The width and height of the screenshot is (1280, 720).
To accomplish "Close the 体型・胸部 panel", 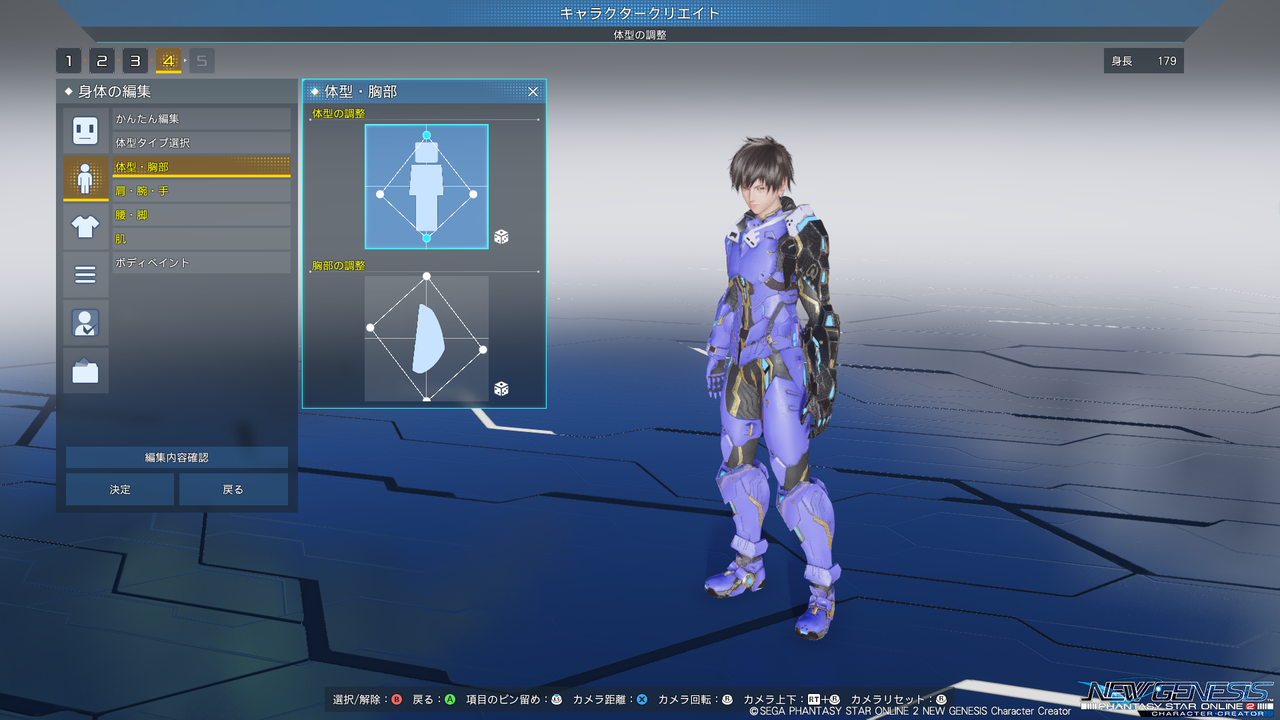I will 533,92.
